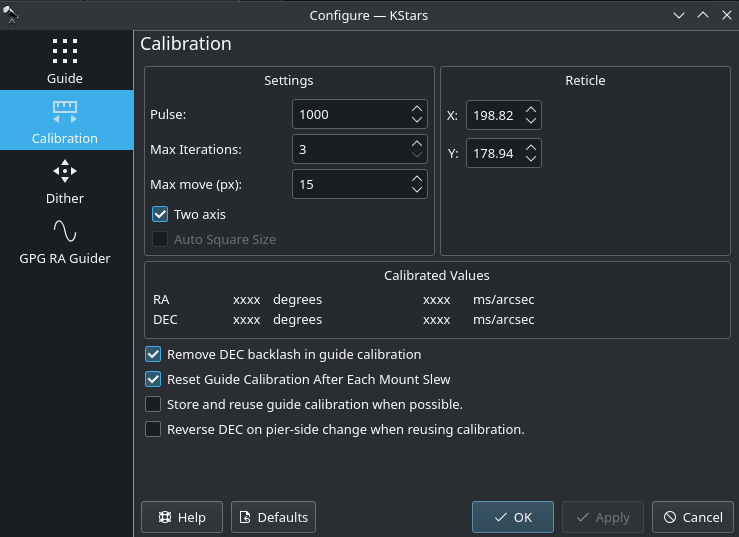The height and width of the screenshot is (537, 739).
Task: Increase Max move (px) with up arrow
Action: click(x=417, y=179)
